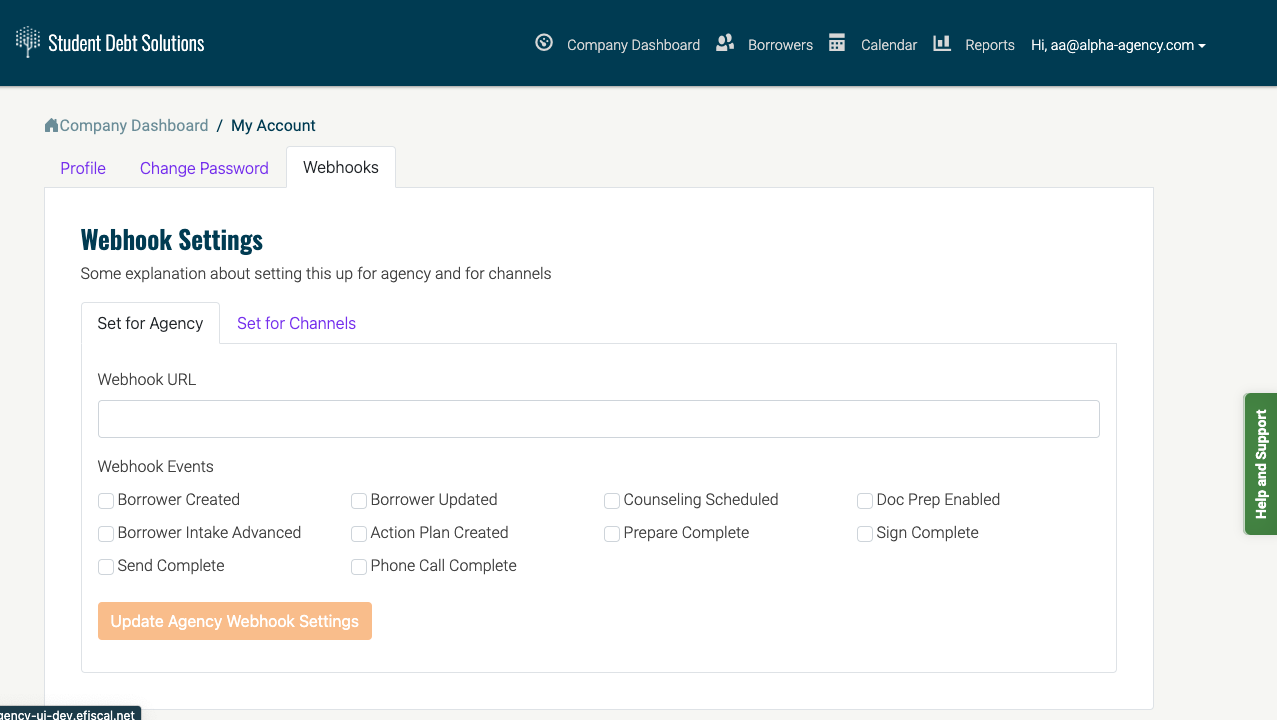Image resolution: width=1277 pixels, height=720 pixels.
Task: Open the Change Password tab
Action: [x=204, y=168]
